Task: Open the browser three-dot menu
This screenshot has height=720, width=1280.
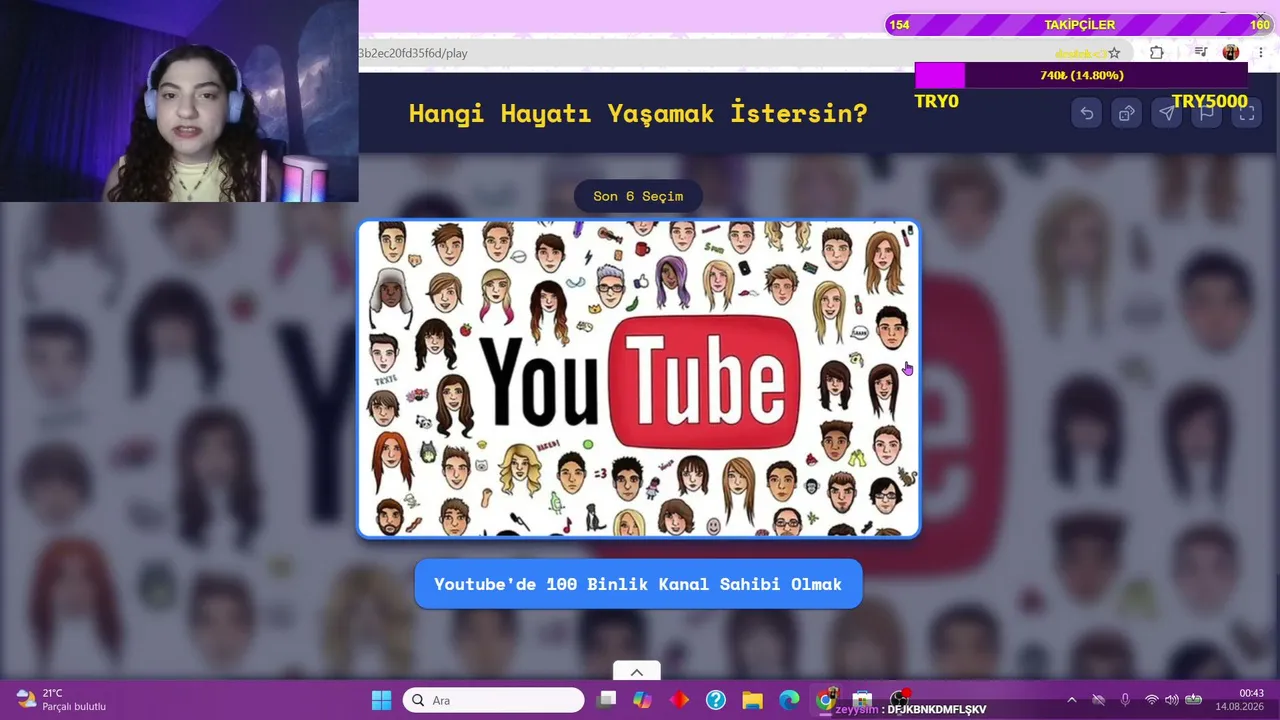Action: (x=1262, y=53)
